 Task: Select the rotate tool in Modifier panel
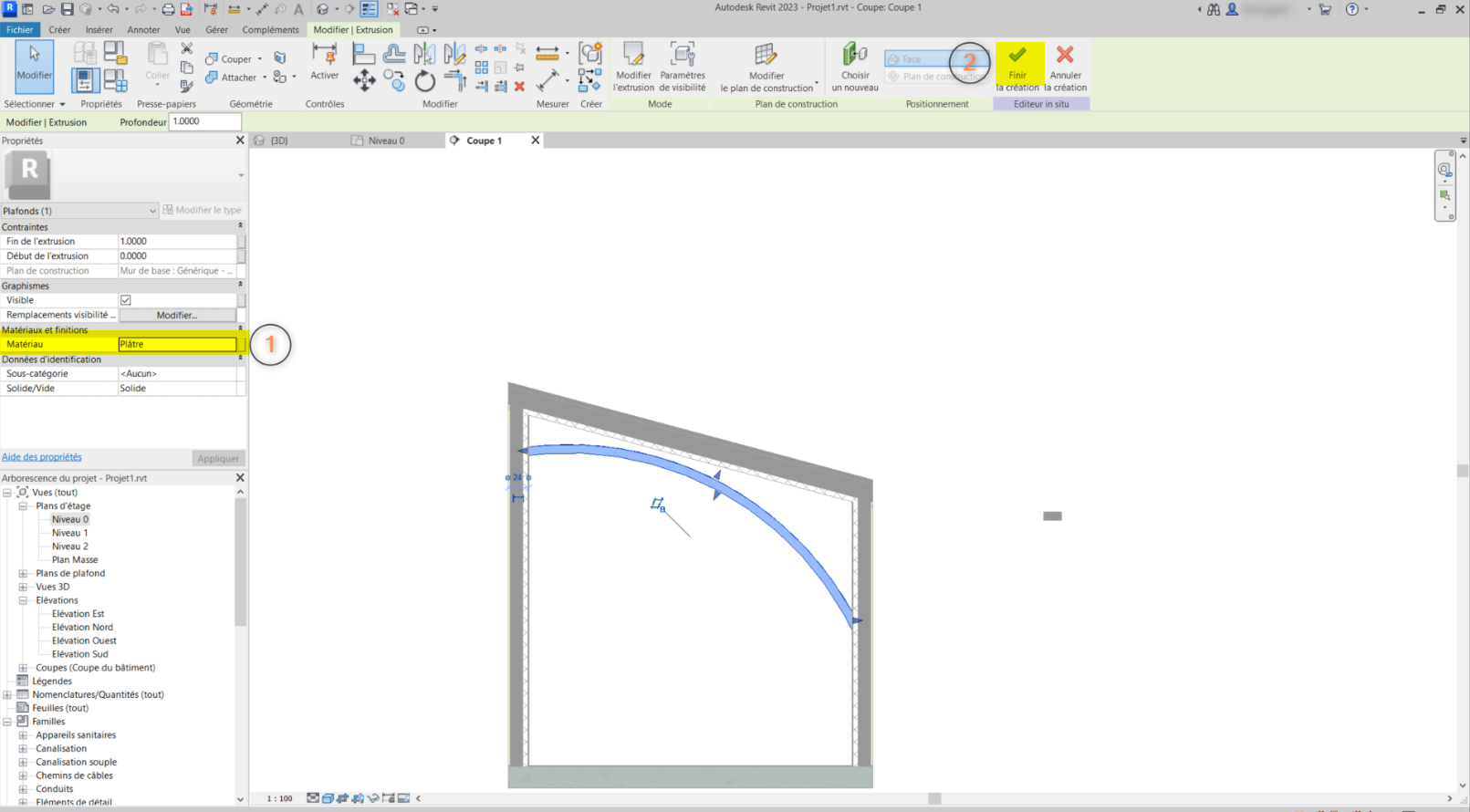pyautogui.click(x=425, y=82)
